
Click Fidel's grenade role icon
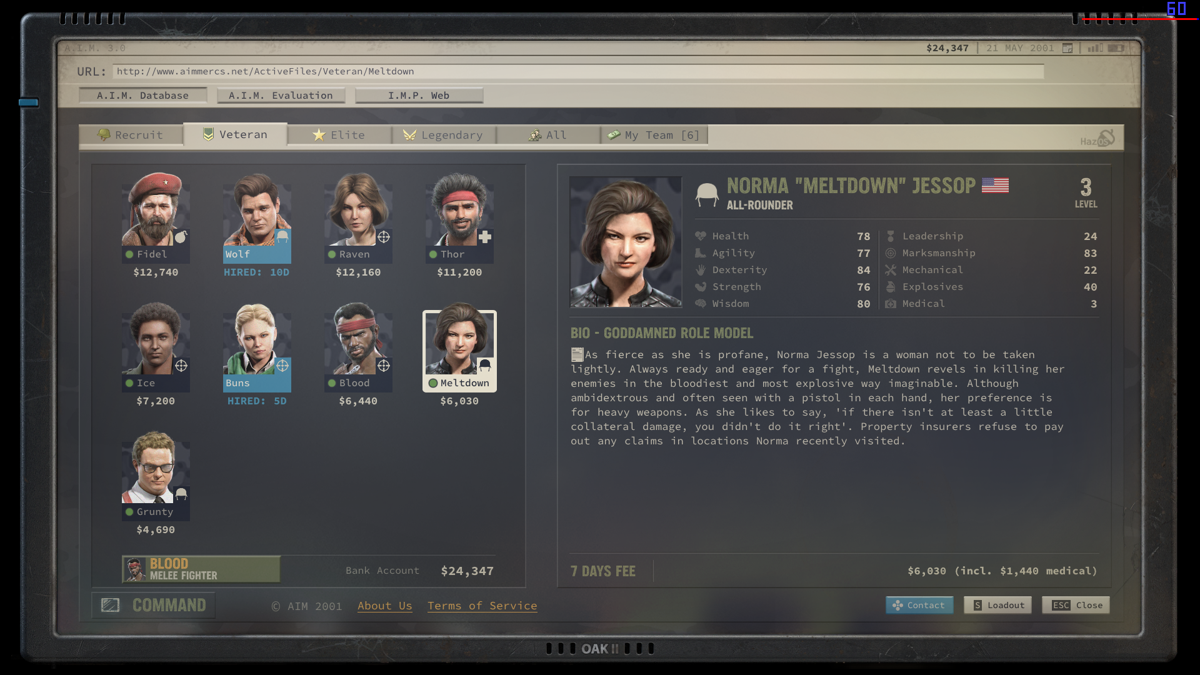pos(180,237)
